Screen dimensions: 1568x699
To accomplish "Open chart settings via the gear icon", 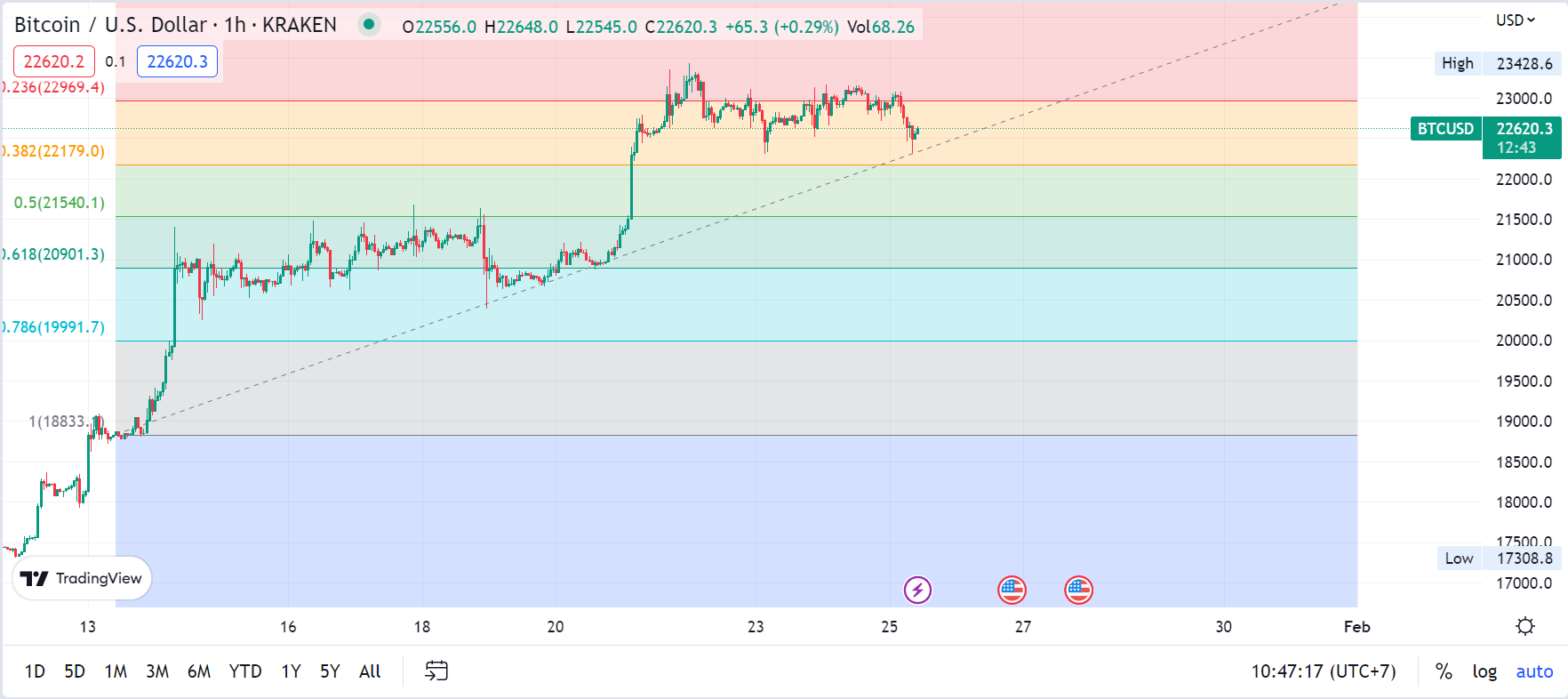I will (1524, 625).
